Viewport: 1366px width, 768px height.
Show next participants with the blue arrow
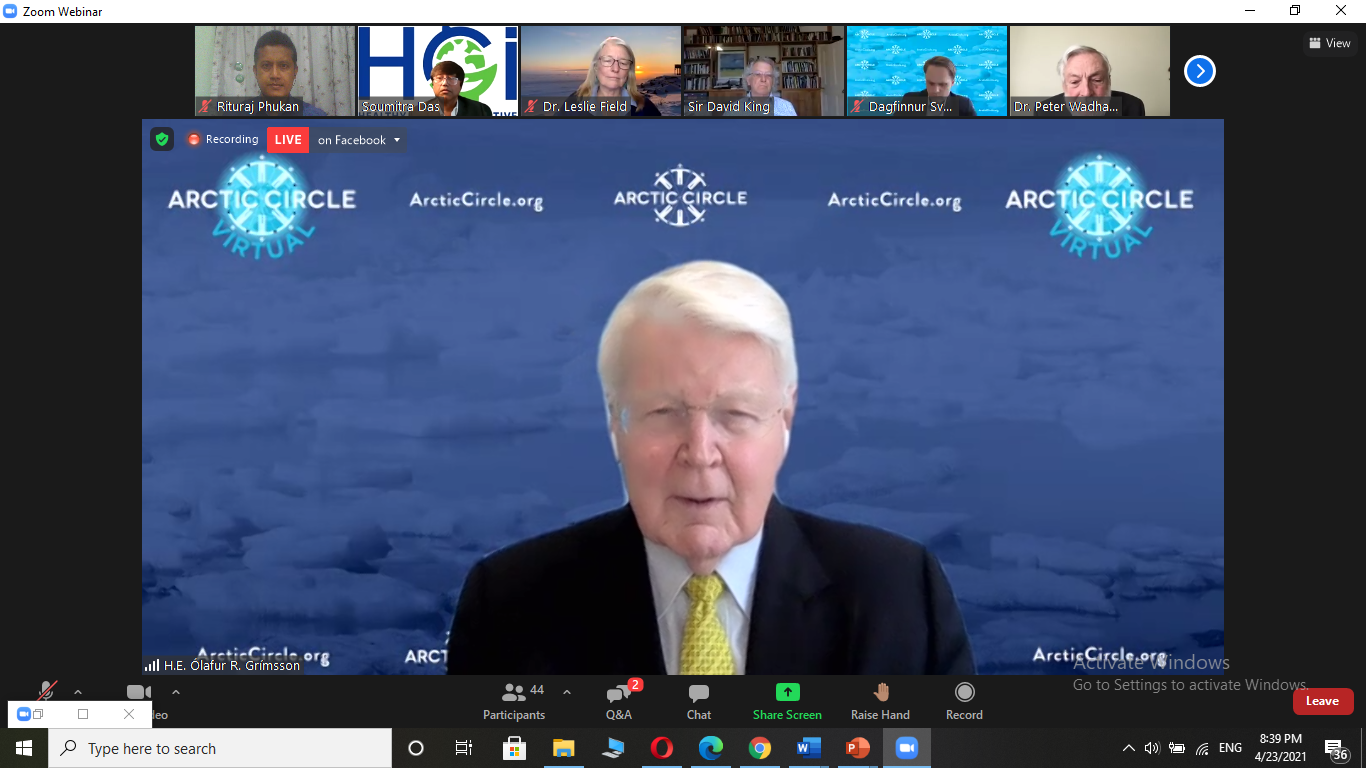point(1199,71)
